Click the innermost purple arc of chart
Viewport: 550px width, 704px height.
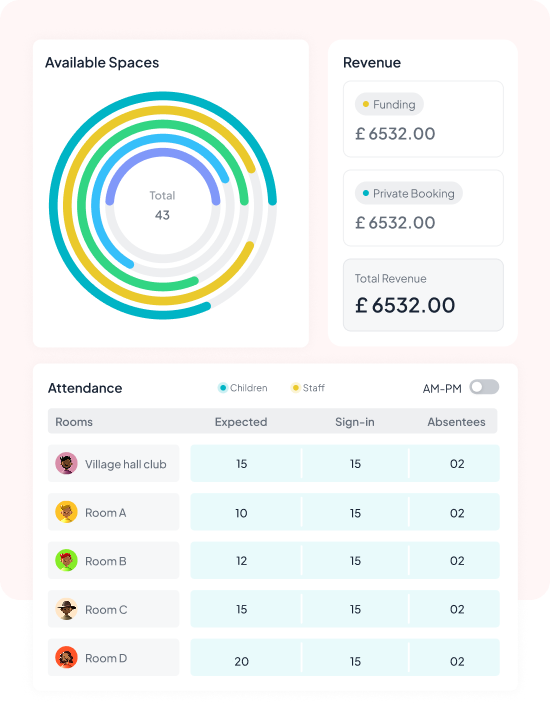[163, 153]
